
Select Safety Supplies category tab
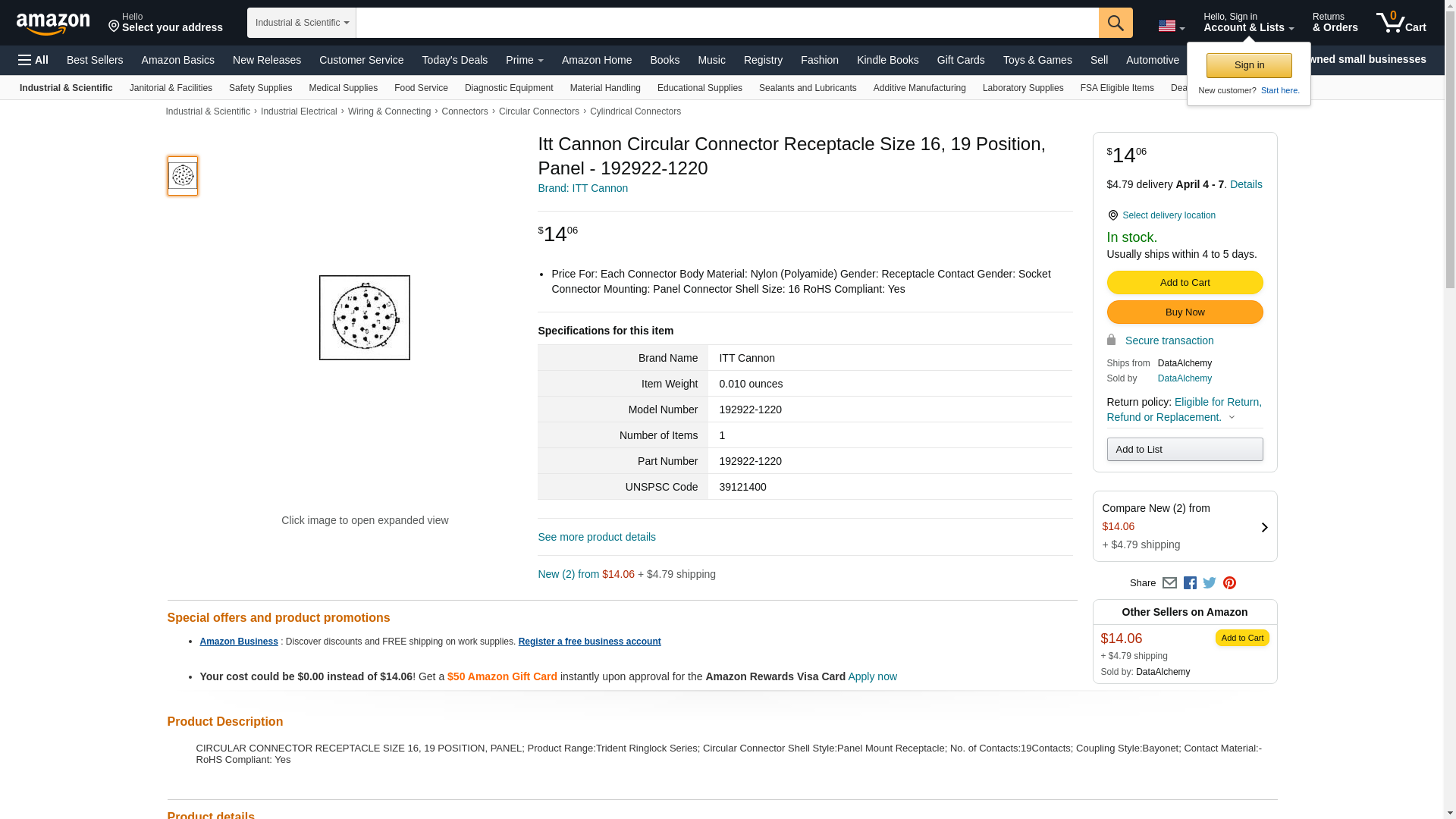[260, 88]
